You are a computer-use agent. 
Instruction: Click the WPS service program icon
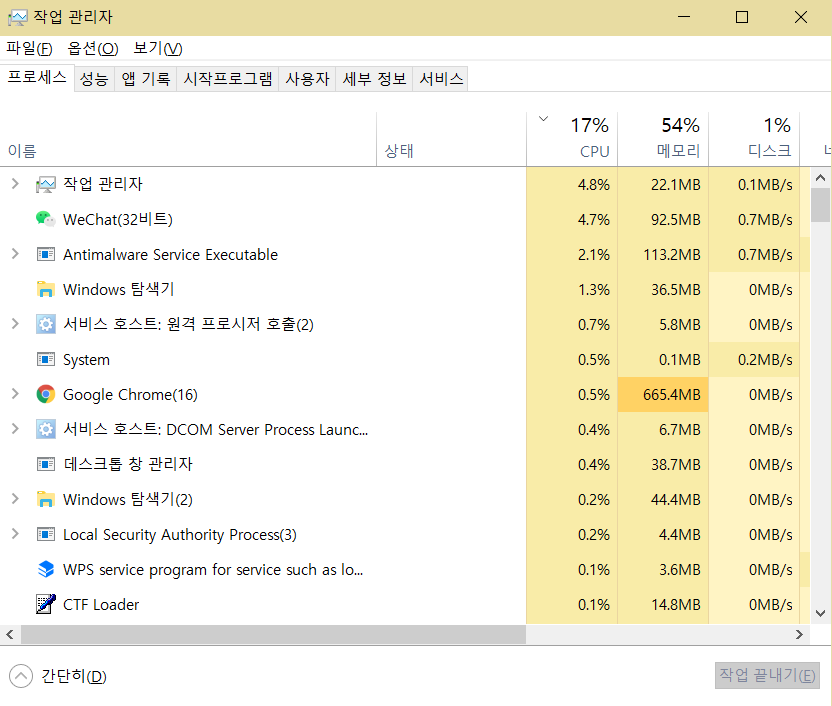(x=46, y=569)
